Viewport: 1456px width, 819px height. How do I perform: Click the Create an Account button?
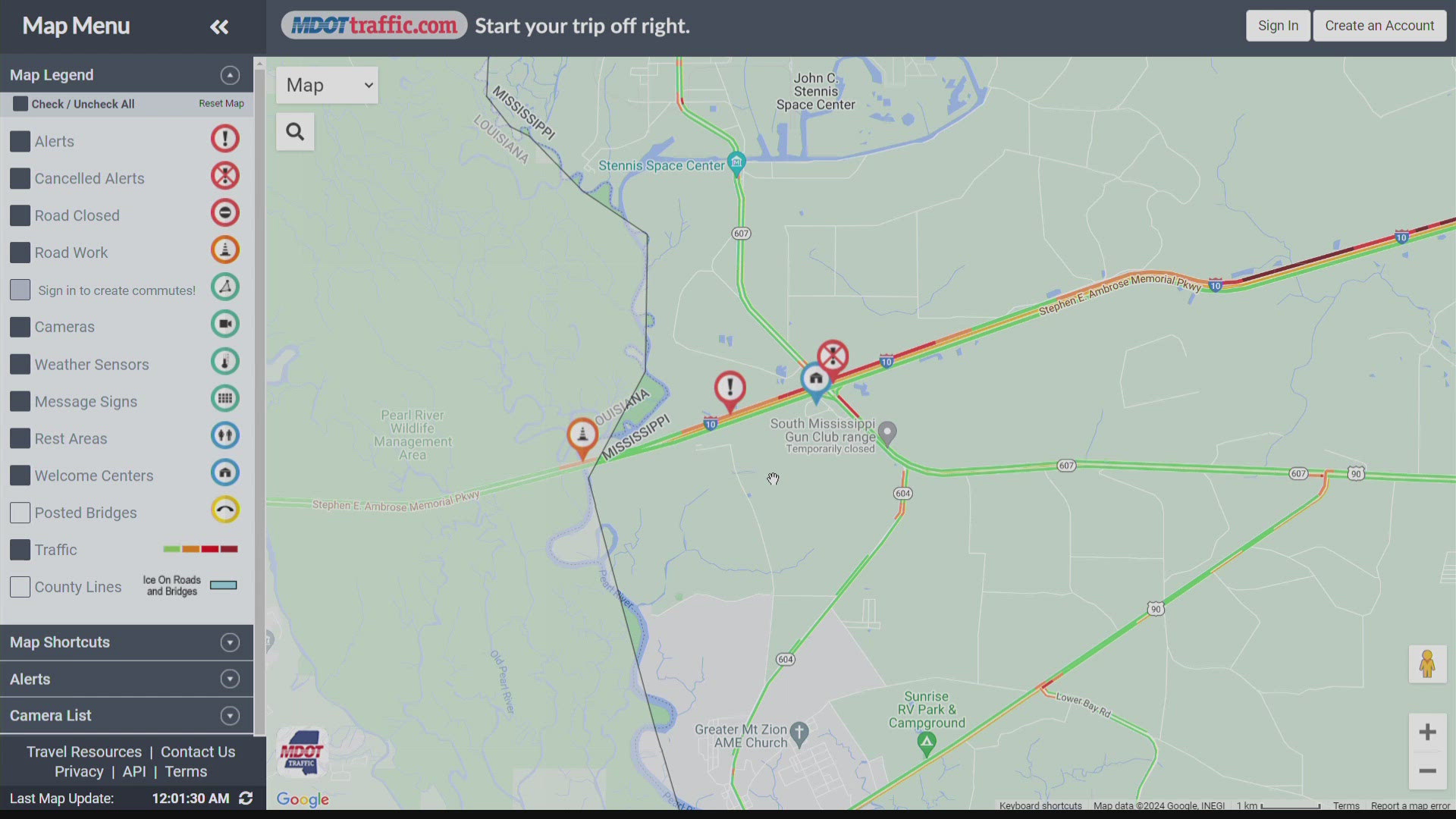[x=1380, y=25]
